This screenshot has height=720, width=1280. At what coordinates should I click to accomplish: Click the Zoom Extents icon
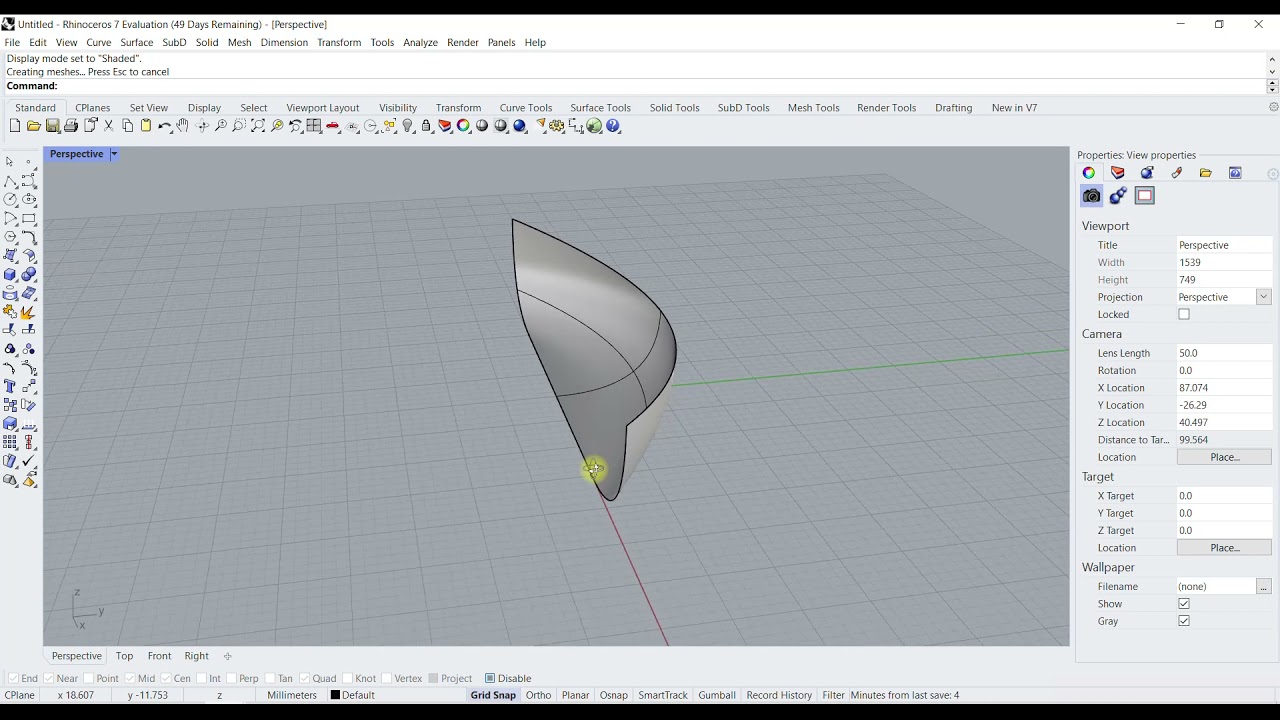coord(258,126)
